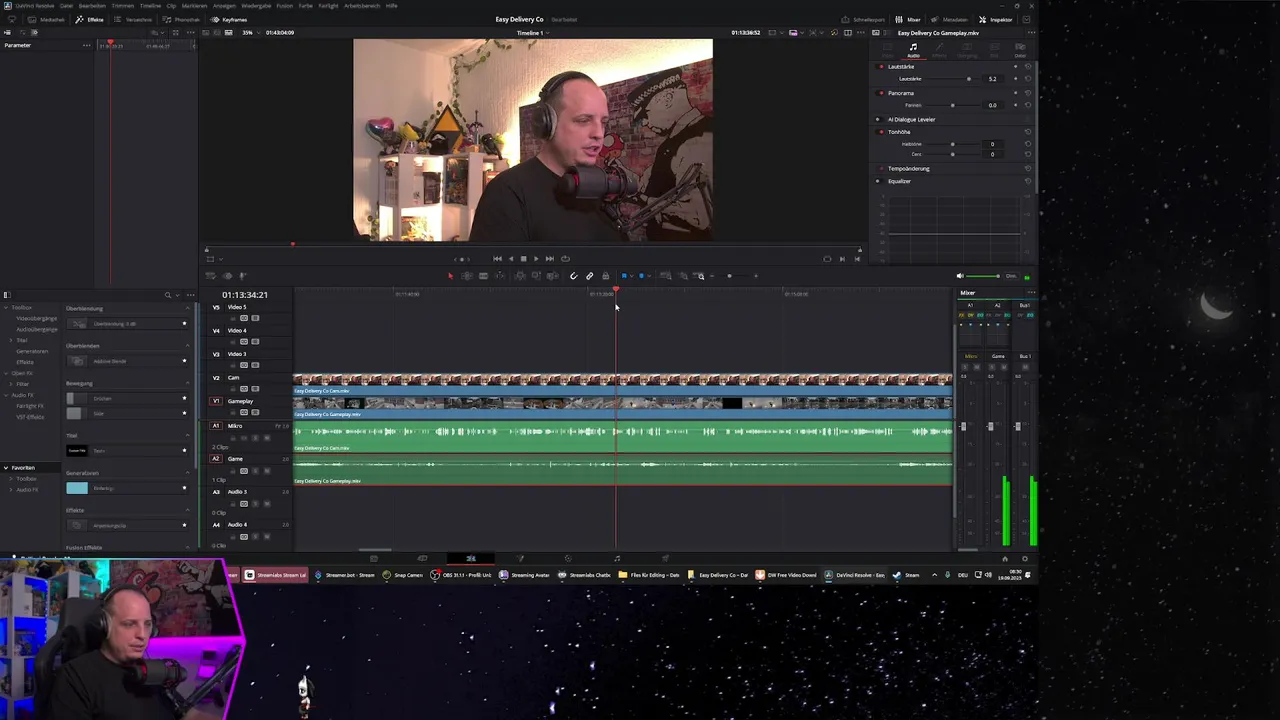Enable the Equalizer toggle
Image resolution: width=1280 pixels, height=720 pixels.
(x=881, y=181)
